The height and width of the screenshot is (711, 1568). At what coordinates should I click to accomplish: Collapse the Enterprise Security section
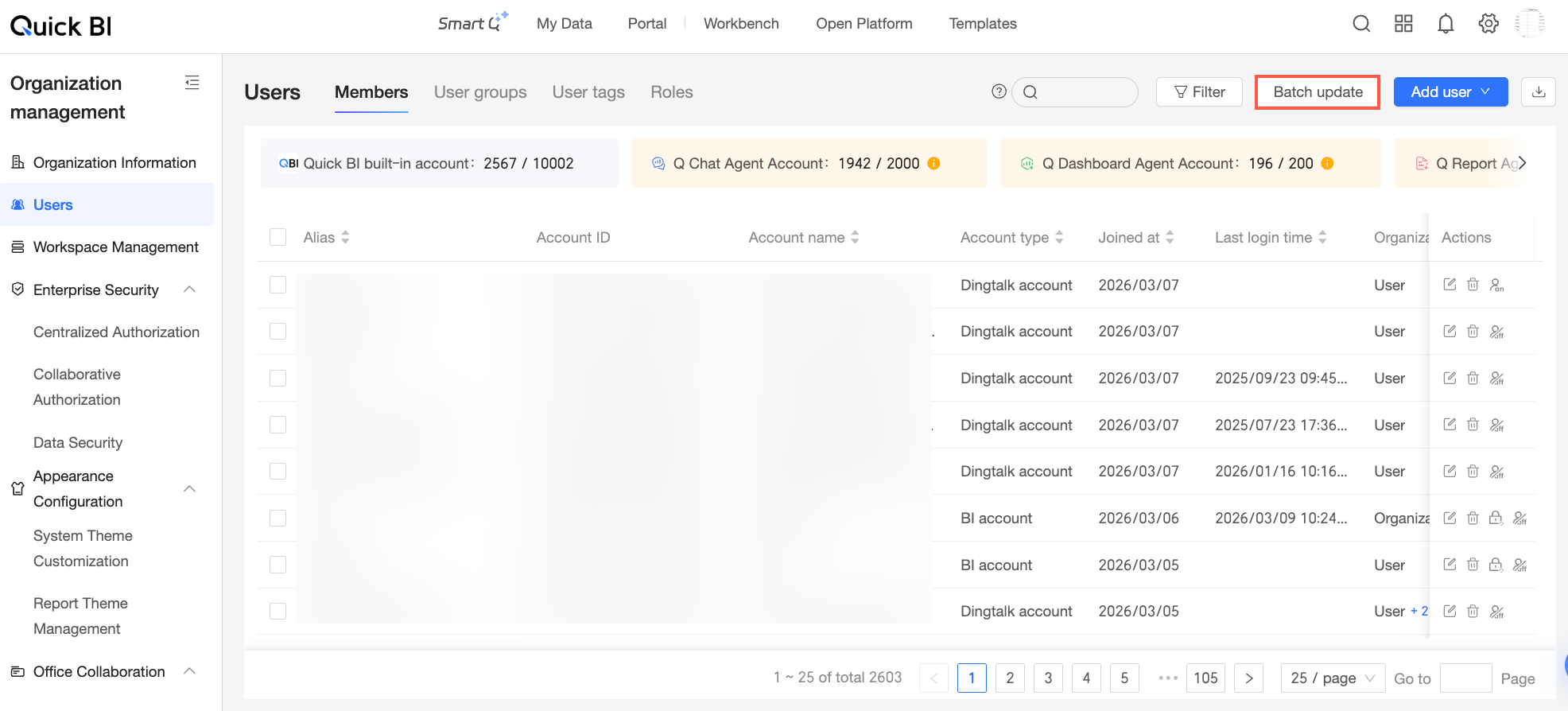pyautogui.click(x=189, y=289)
